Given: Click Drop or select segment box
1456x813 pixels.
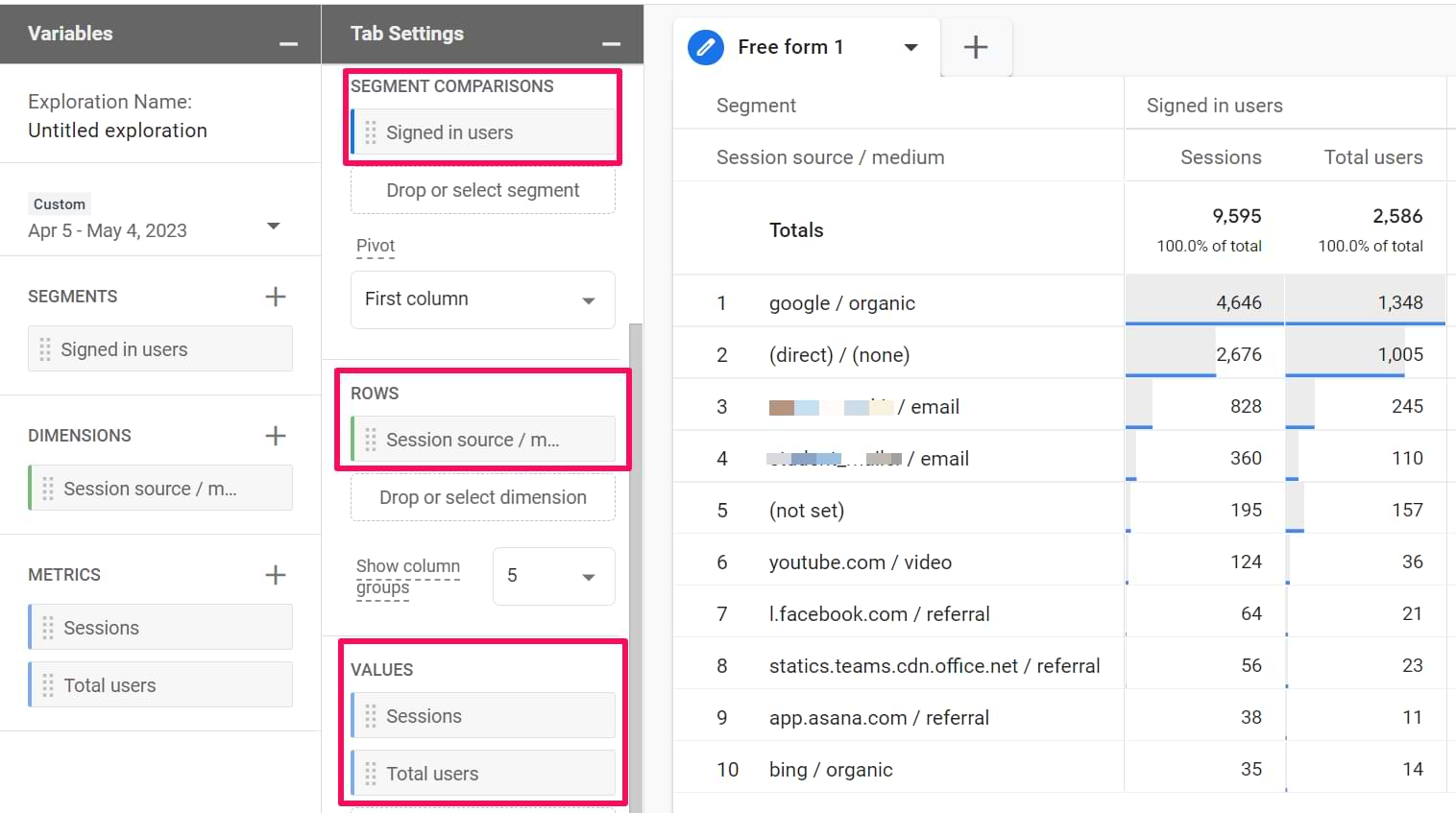Looking at the screenshot, I should (482, 190).
